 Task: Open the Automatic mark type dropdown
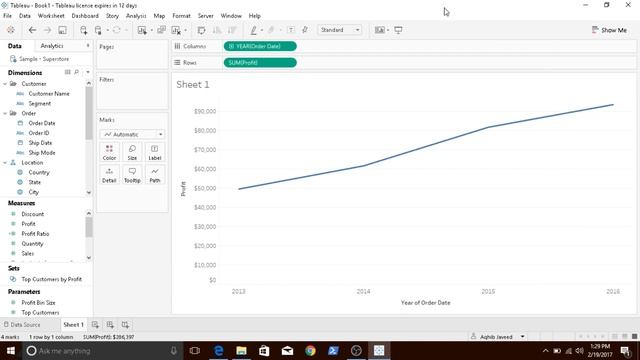pyautogui.click(x=132, y=134)
